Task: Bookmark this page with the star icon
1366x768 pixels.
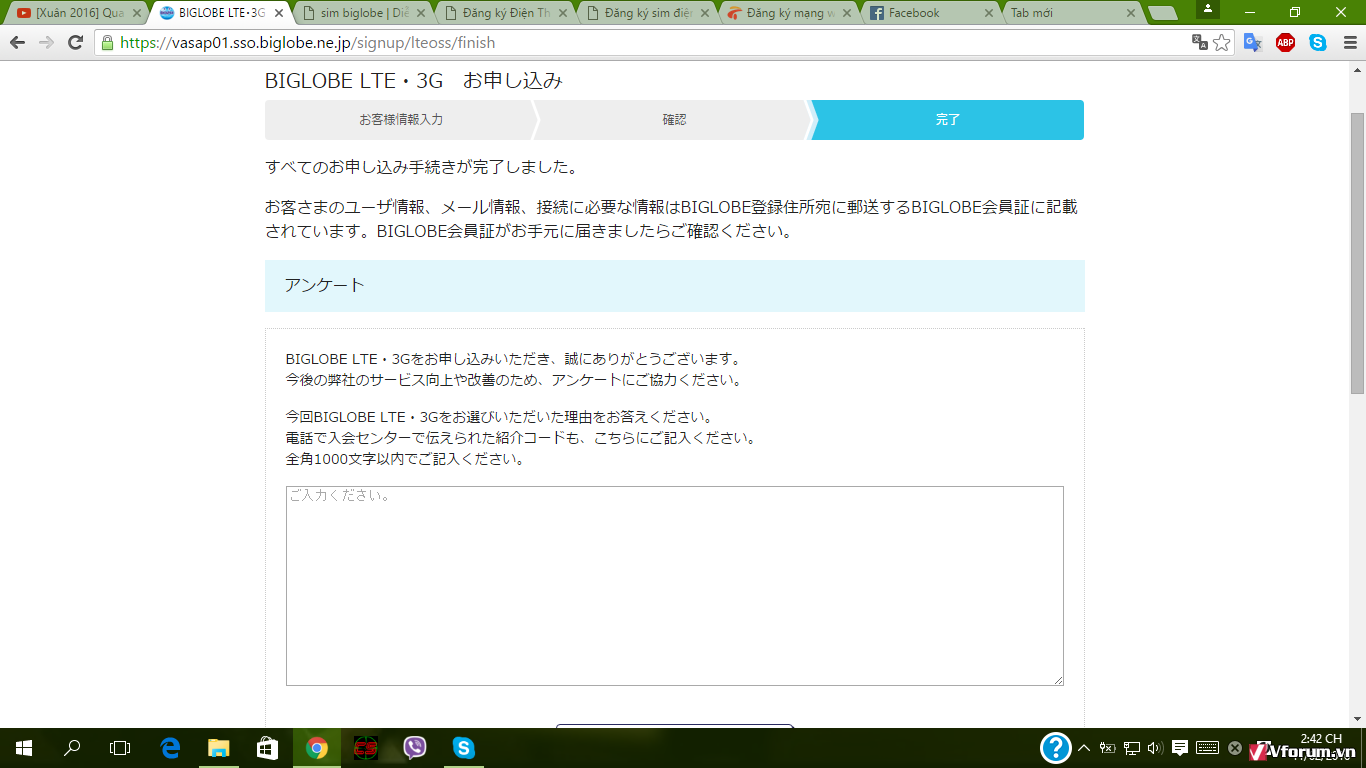Action: [x=1221, y=42]
